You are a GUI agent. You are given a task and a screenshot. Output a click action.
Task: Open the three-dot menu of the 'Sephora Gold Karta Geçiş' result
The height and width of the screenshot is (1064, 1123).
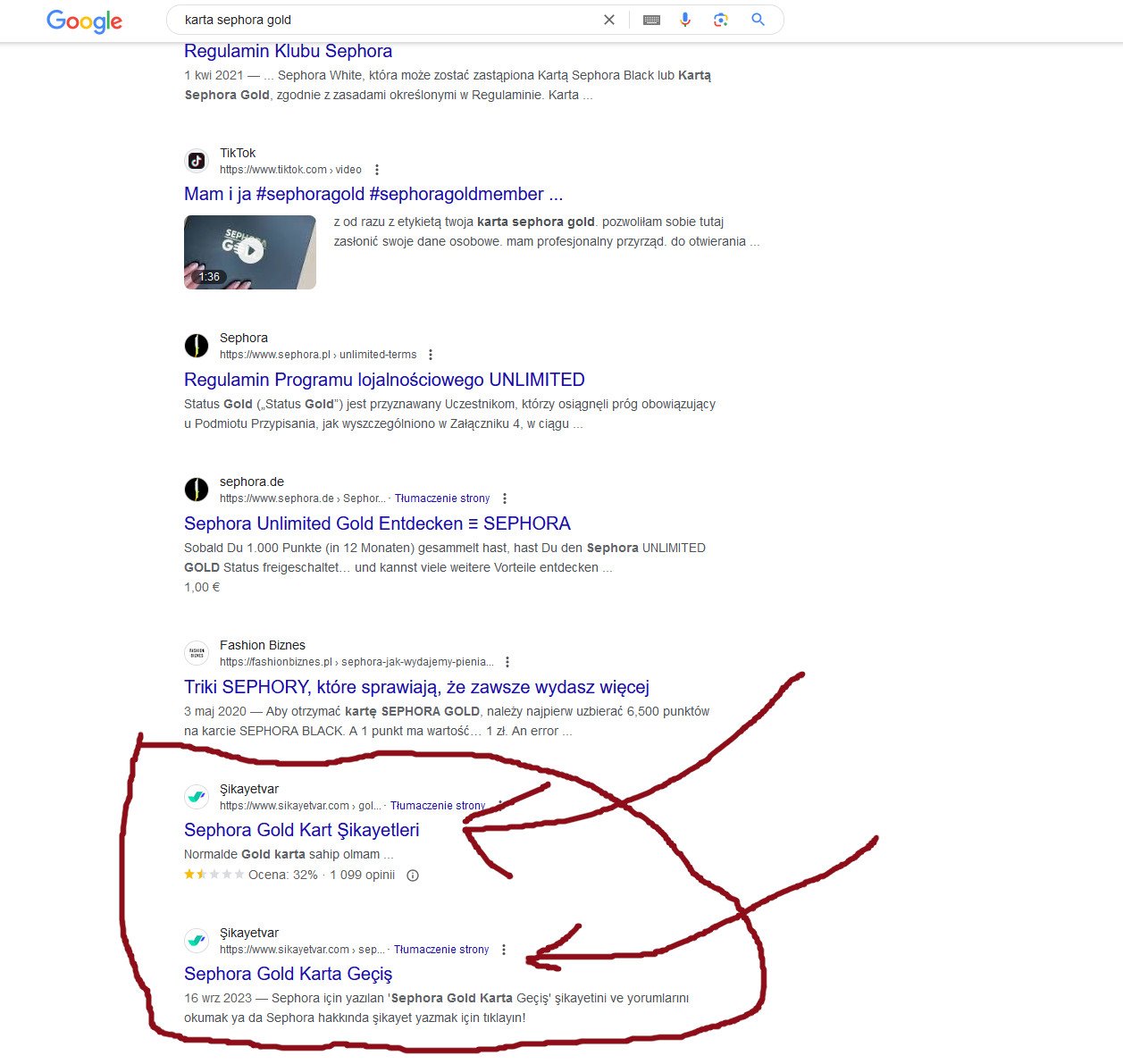pyautogui.click(x=504, y=950)
